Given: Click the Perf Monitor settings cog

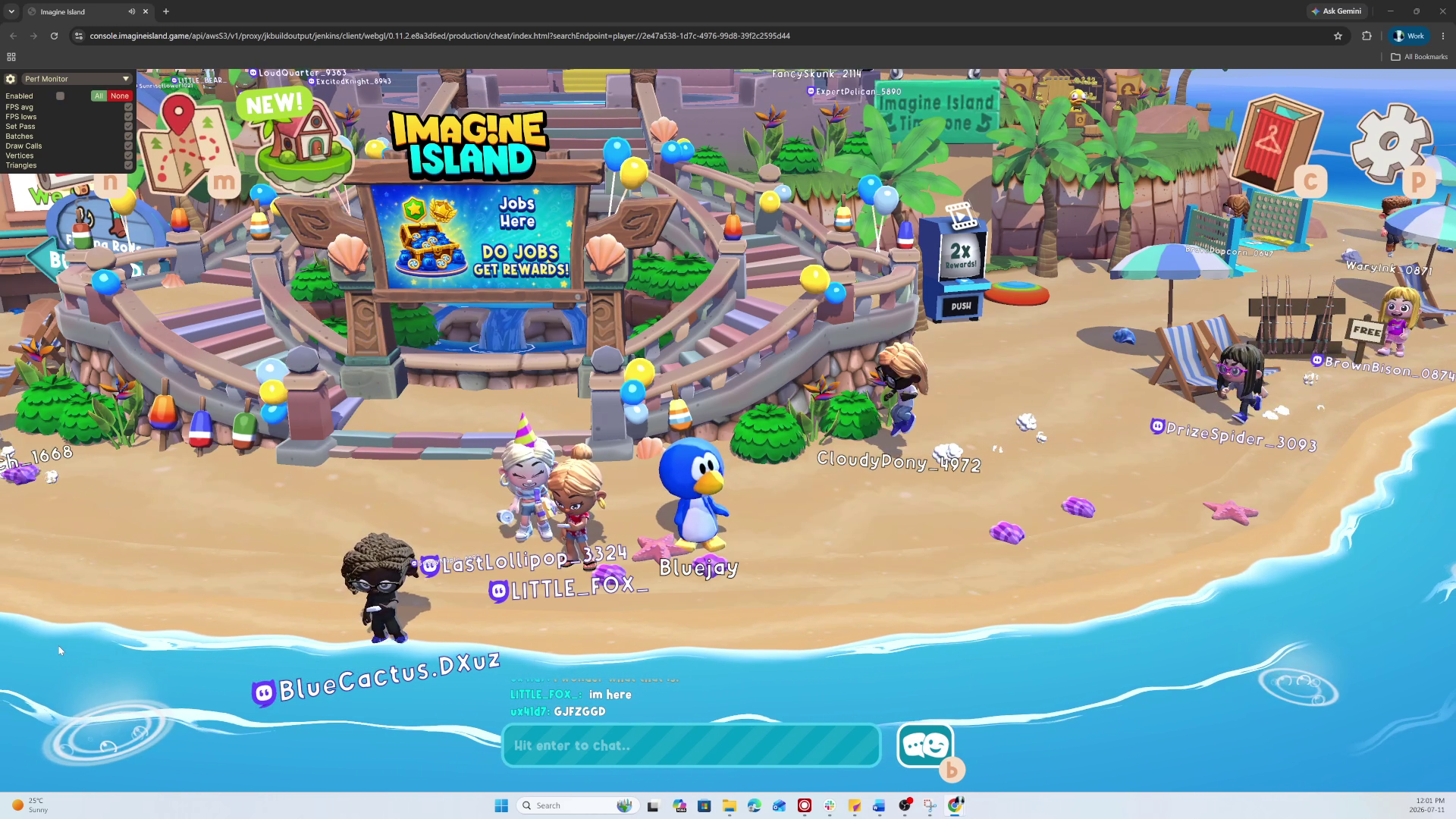Looking at the screenshot, I should pyautogui.click(x=11, y=79).
